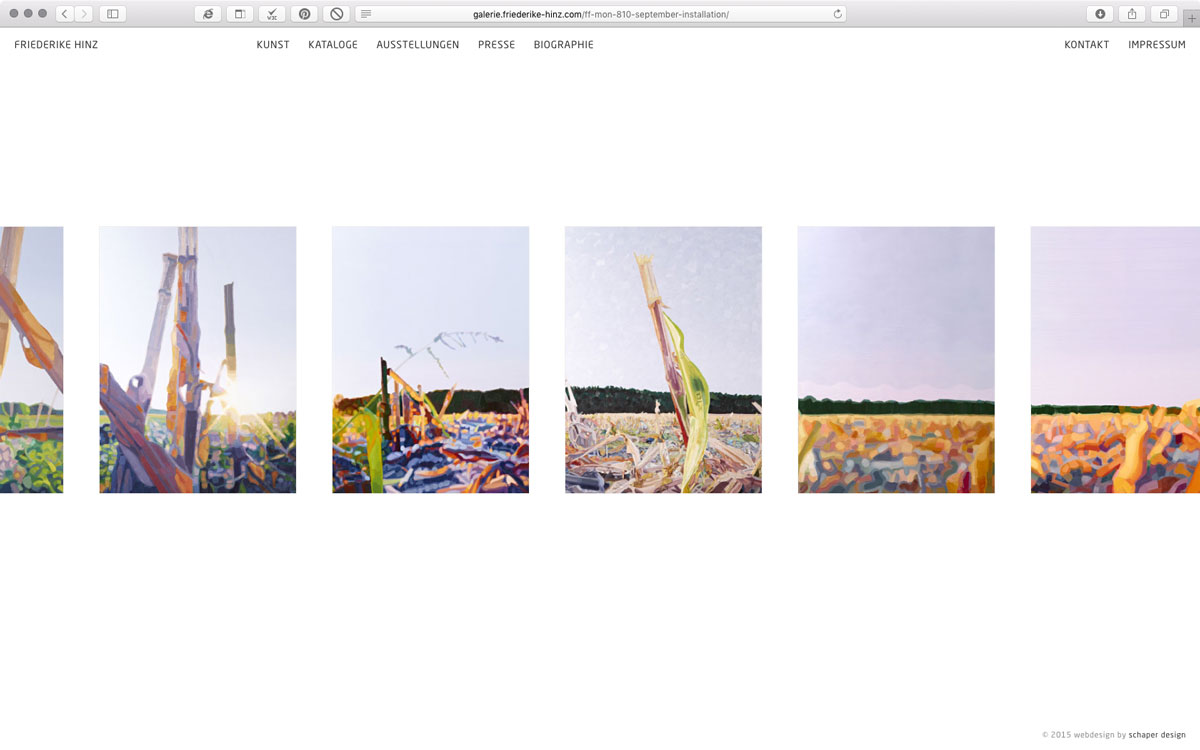Click the Pinterest extension icon

304,14
